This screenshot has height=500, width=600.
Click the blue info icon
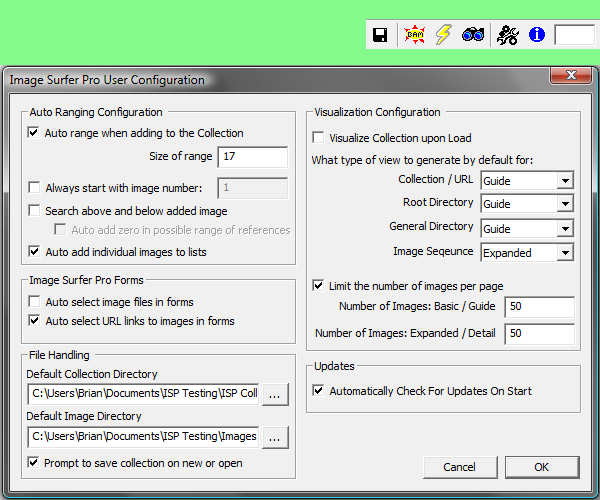click(x=537, y=35)
